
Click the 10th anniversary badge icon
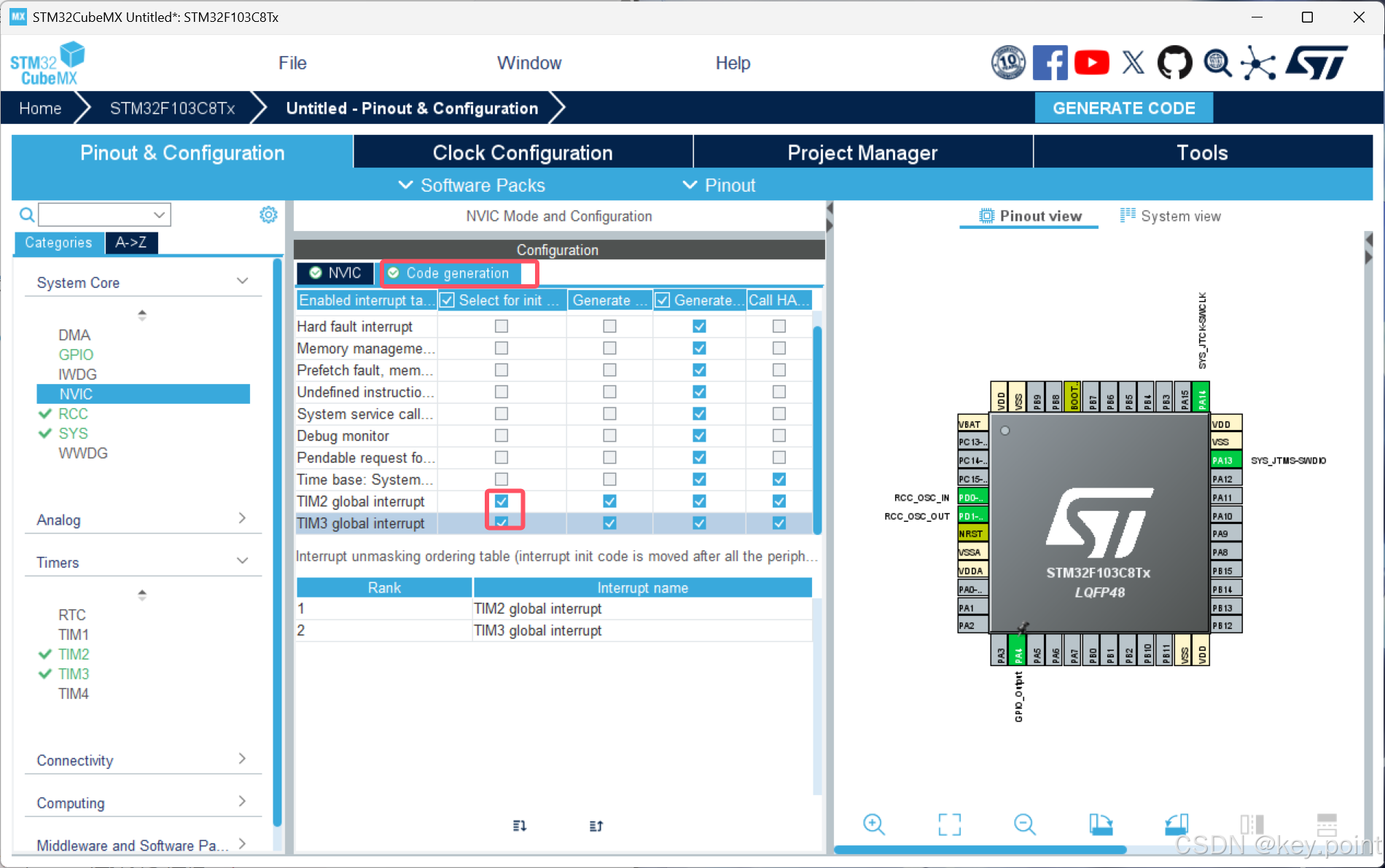(1008, 63)
